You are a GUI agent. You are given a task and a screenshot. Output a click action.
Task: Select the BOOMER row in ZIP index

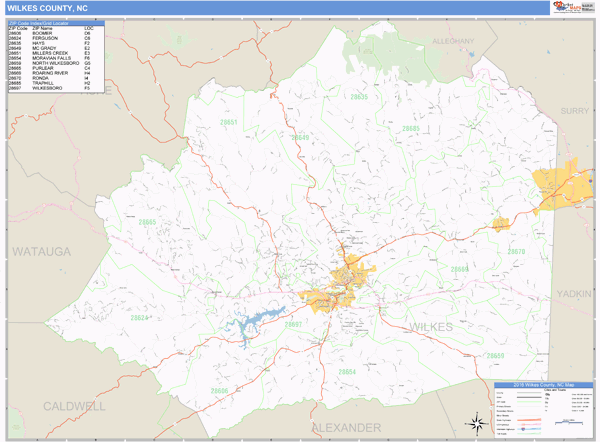click(x=48, y=33)
